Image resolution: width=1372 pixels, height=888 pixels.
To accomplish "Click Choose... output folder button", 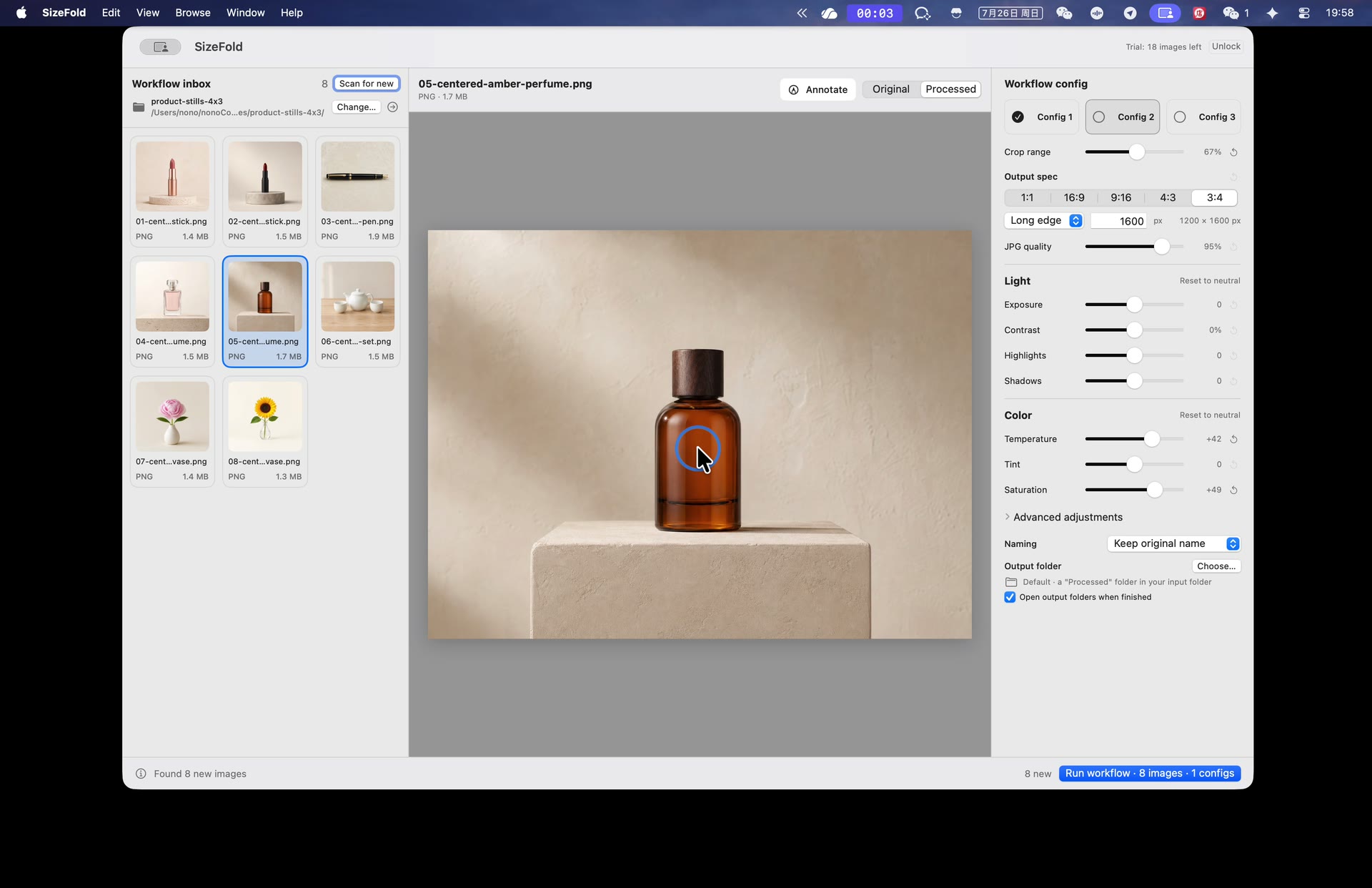I will pos(1216,566).
